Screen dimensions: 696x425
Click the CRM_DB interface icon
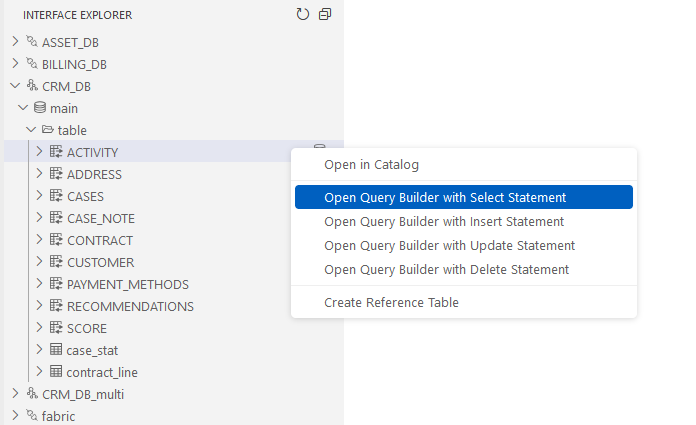point(31,86)
